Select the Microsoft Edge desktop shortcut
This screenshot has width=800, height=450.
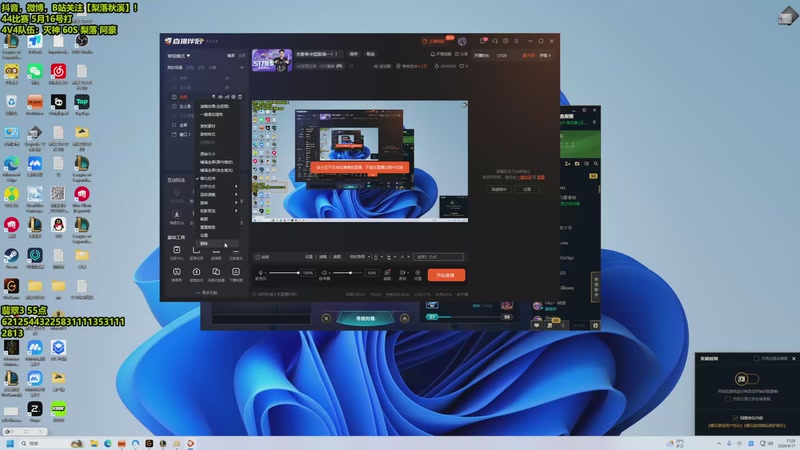click(11, 164)
